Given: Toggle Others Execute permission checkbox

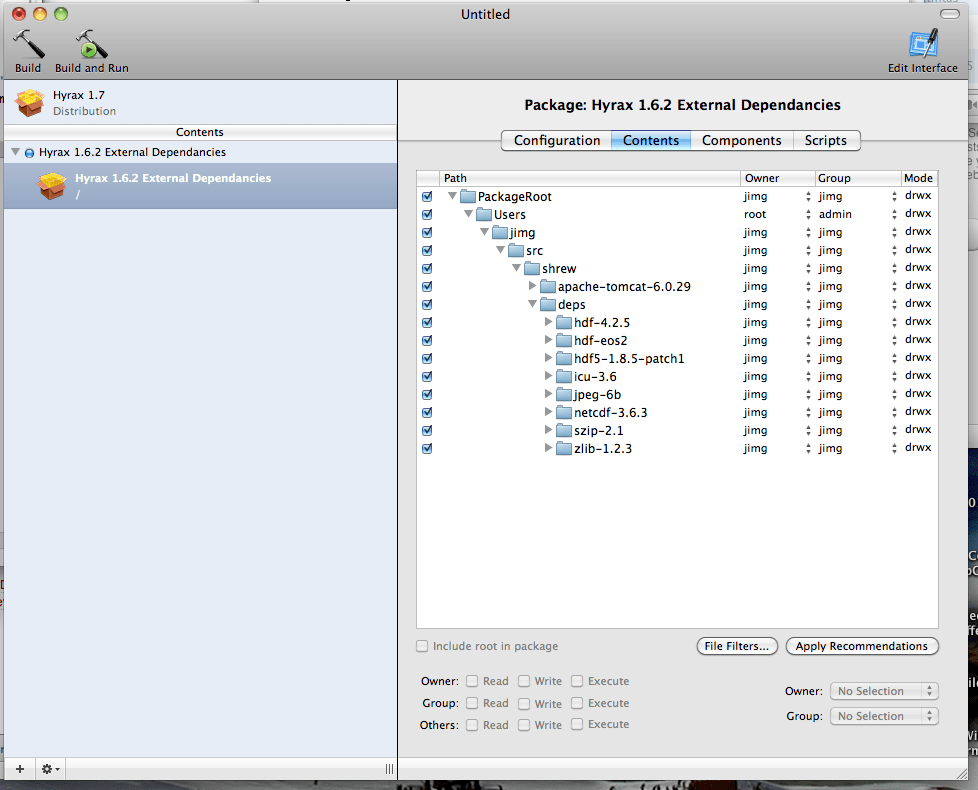Looking at the screenshot, I should 577,725.
